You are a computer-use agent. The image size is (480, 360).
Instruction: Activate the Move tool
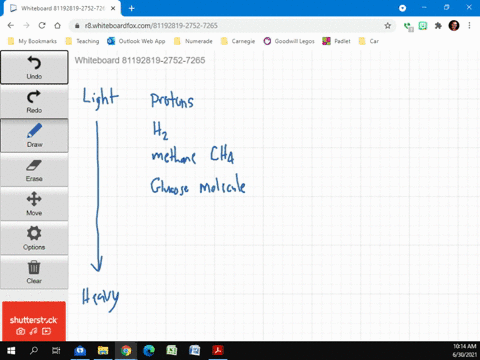(x=34, y=204)
